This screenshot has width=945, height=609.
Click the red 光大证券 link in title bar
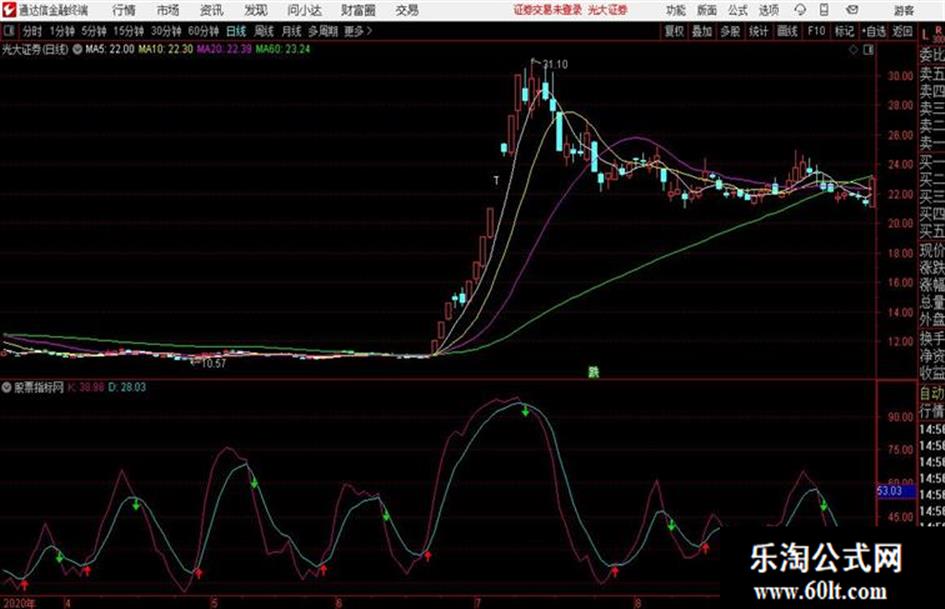608,10
